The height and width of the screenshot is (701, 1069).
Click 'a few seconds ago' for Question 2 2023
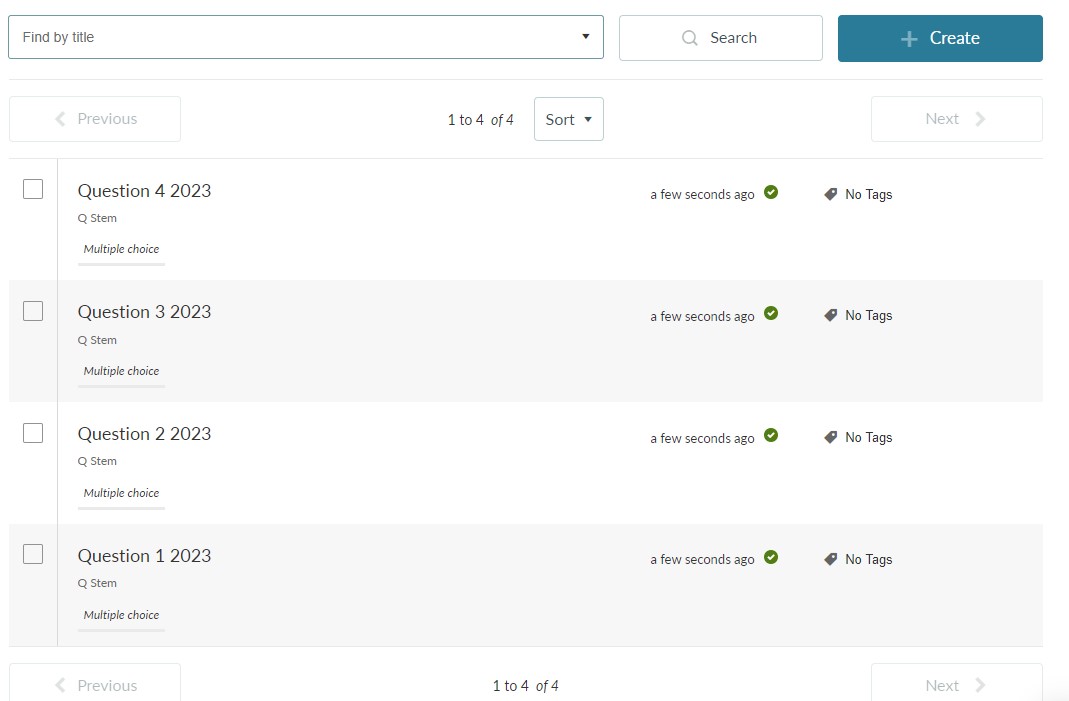[x=702, y=438]
